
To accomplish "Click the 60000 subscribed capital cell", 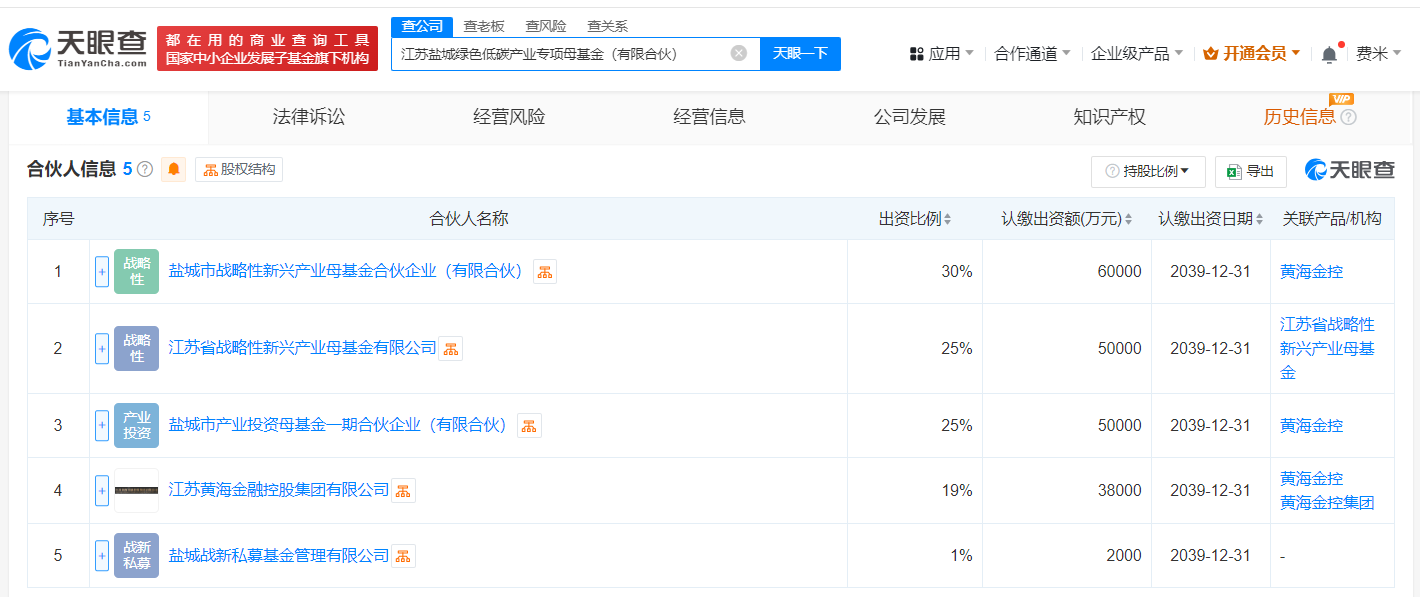I will (x=1067, y=271).
